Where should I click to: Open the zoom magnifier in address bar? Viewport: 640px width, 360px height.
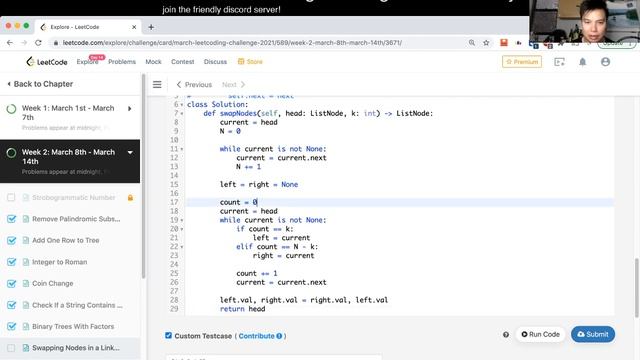(x=472, y=42)
